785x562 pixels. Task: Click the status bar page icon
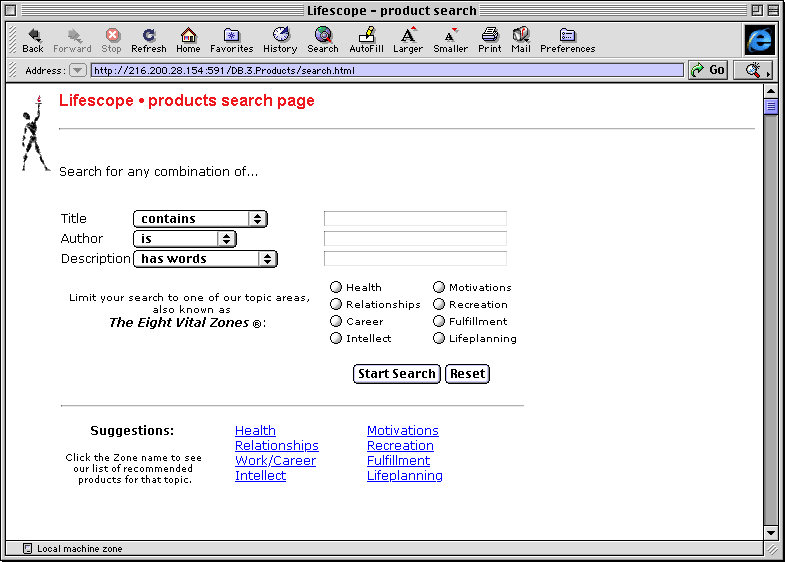(x=28, y=548)
